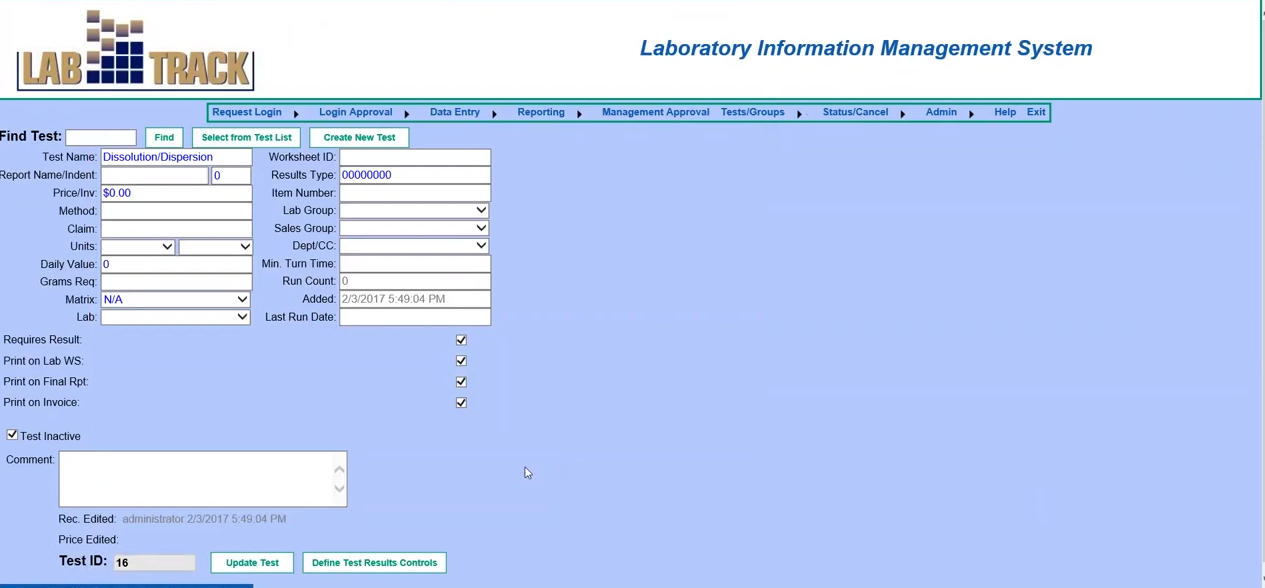The width and height of the screenshot is (1265, 588).
Task: Click the Exit menu item
Action: pos(1035,111)
